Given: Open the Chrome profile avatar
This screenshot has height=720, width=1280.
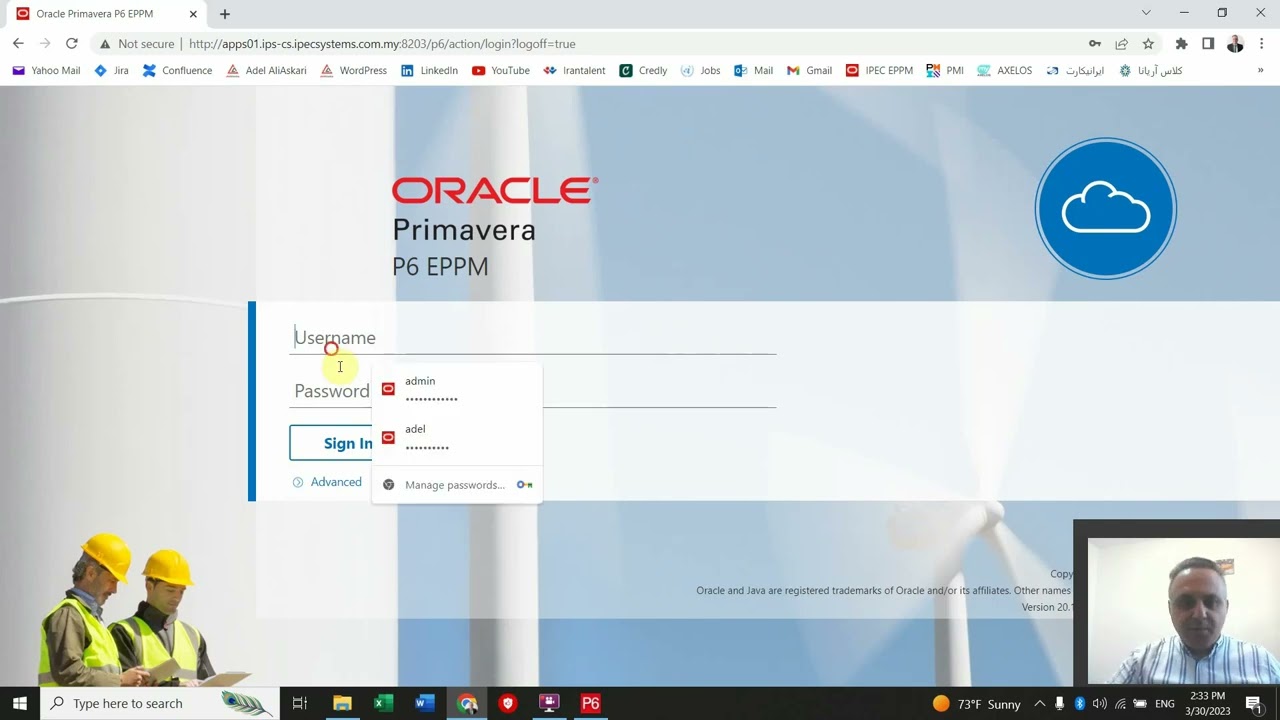Looking at the screenshot, I should (1235, 43).
